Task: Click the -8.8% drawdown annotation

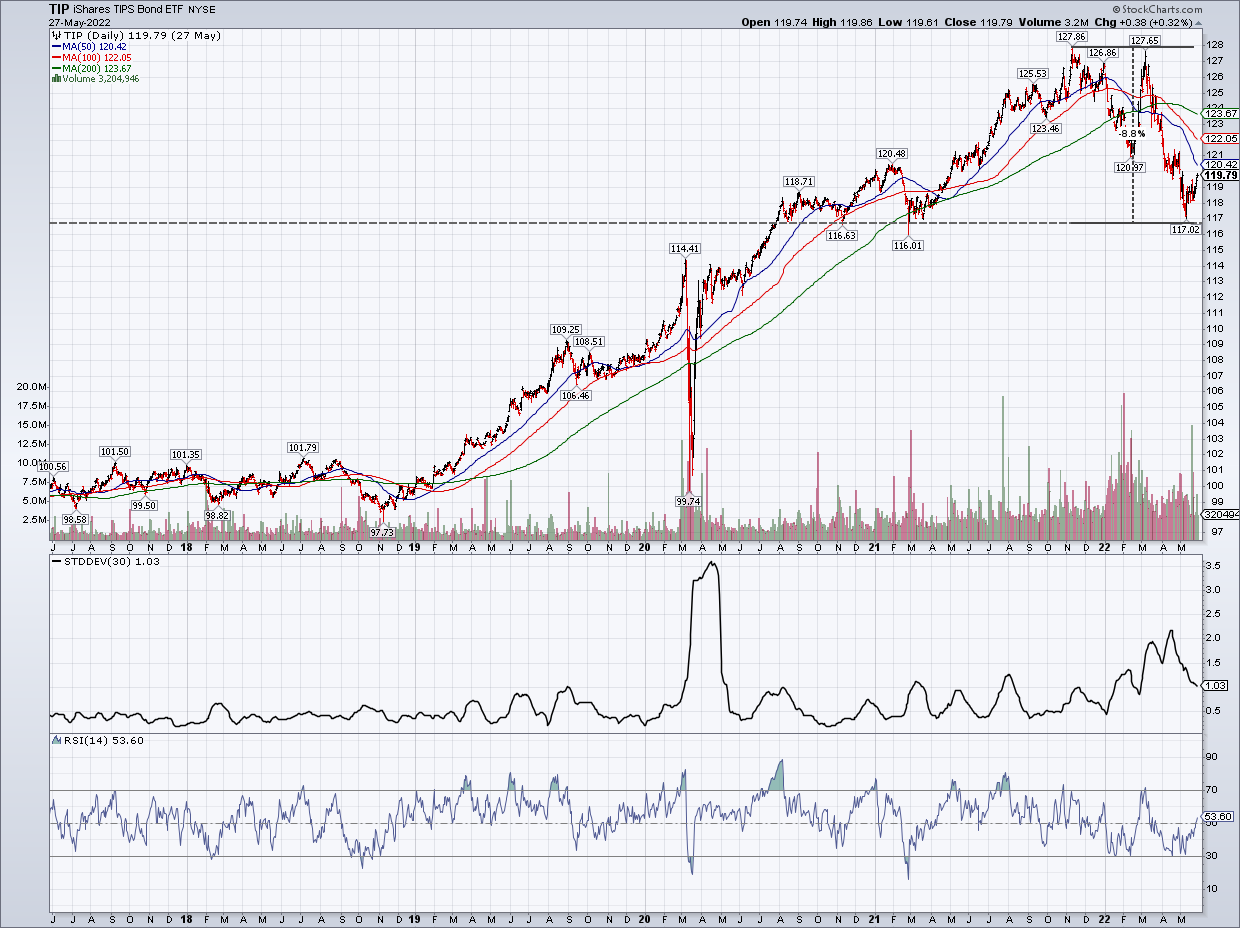Action: [x=1132, y=133]
